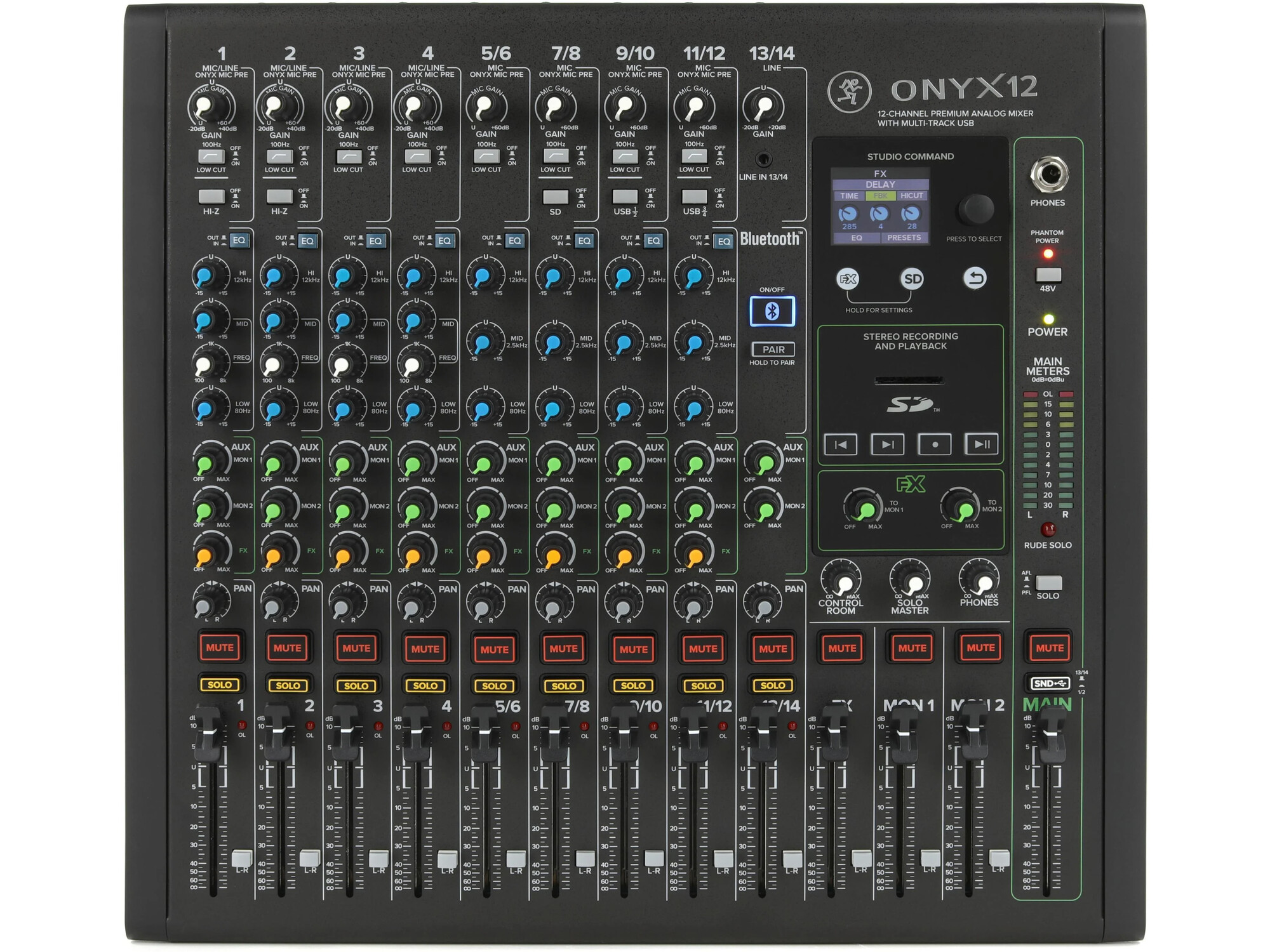Solo channel 13/14

pyautogui.click(x=773, y=685)
